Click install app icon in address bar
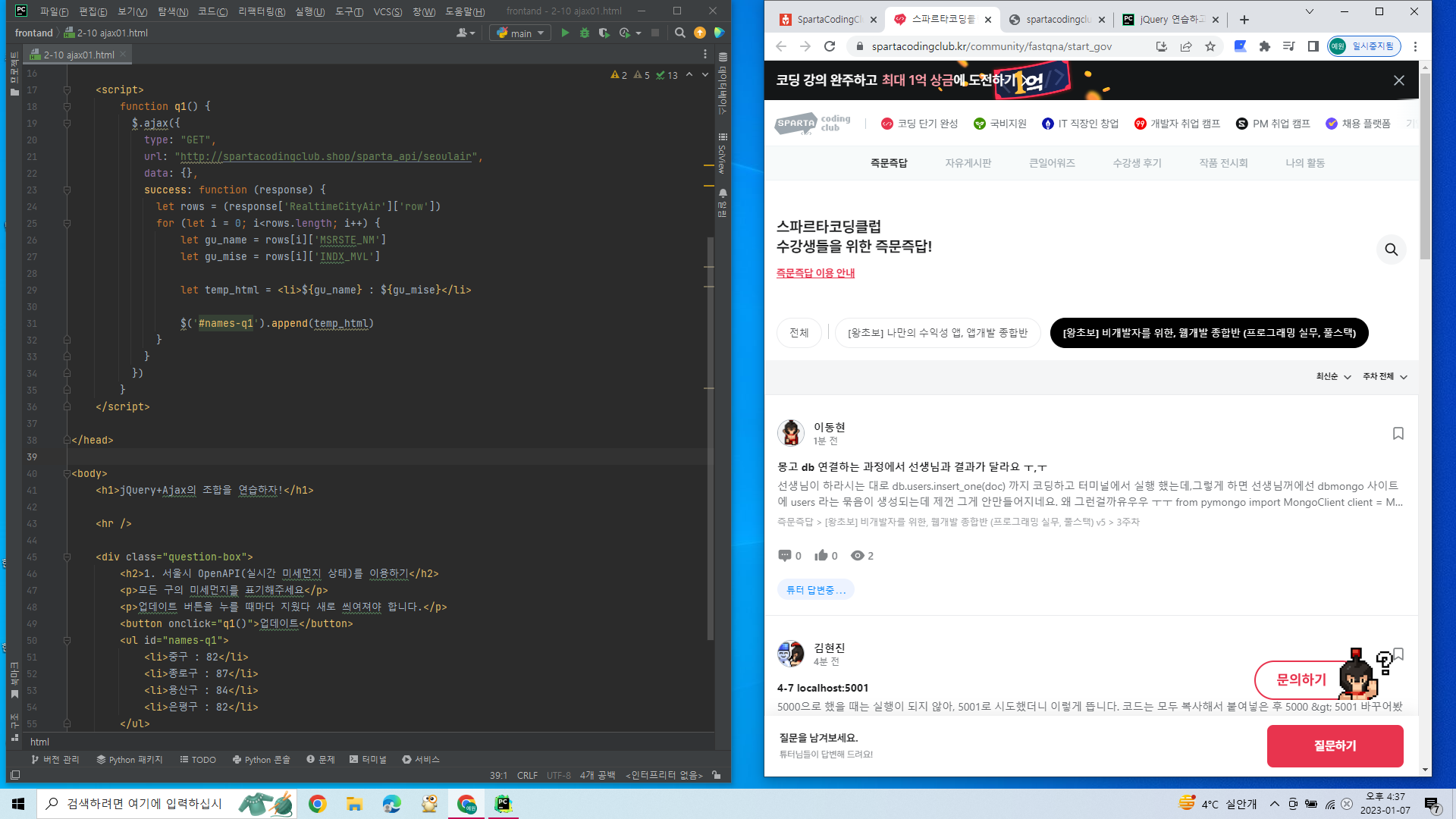 [x=1162, y=46]
